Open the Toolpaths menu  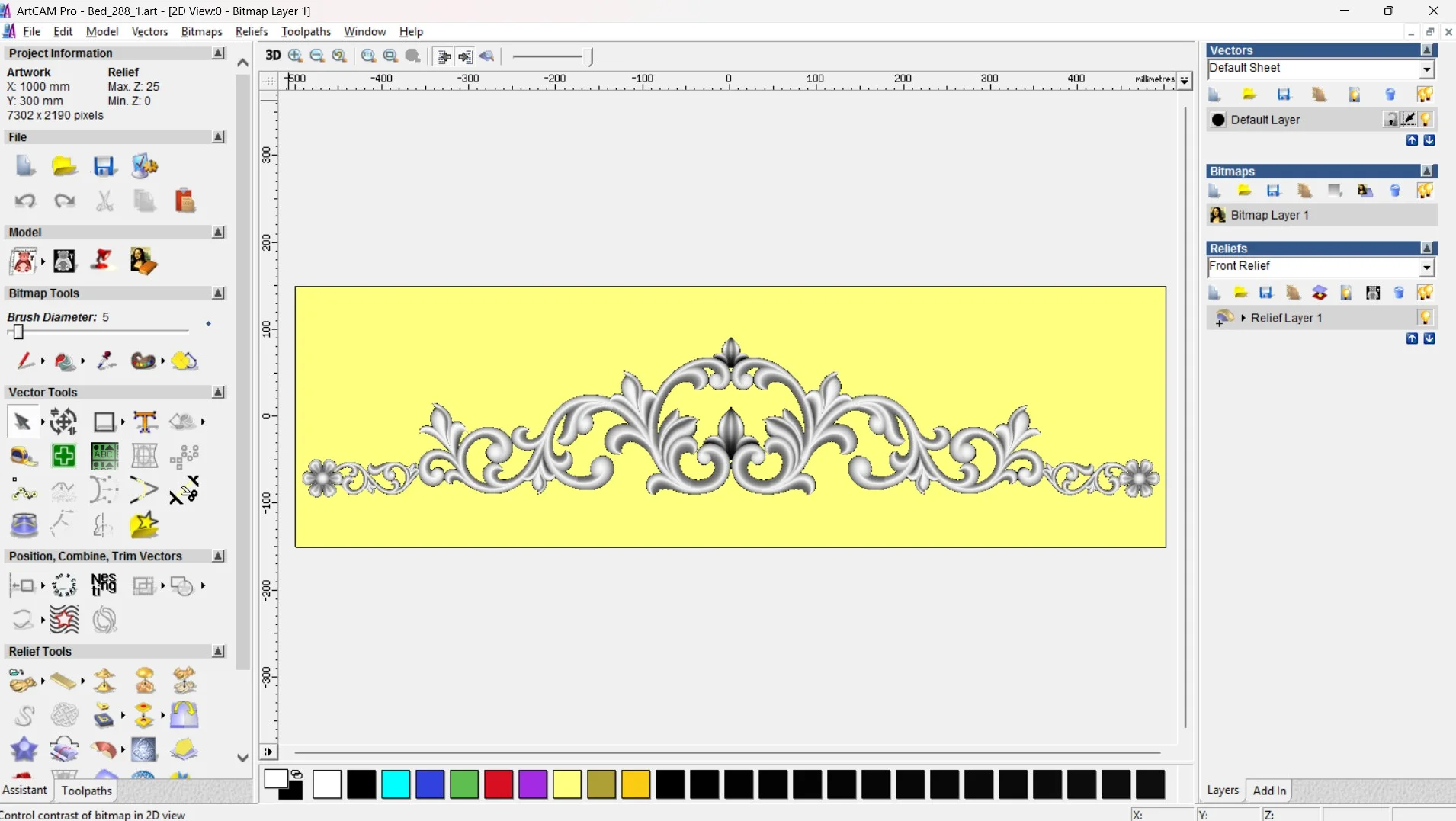306,31
